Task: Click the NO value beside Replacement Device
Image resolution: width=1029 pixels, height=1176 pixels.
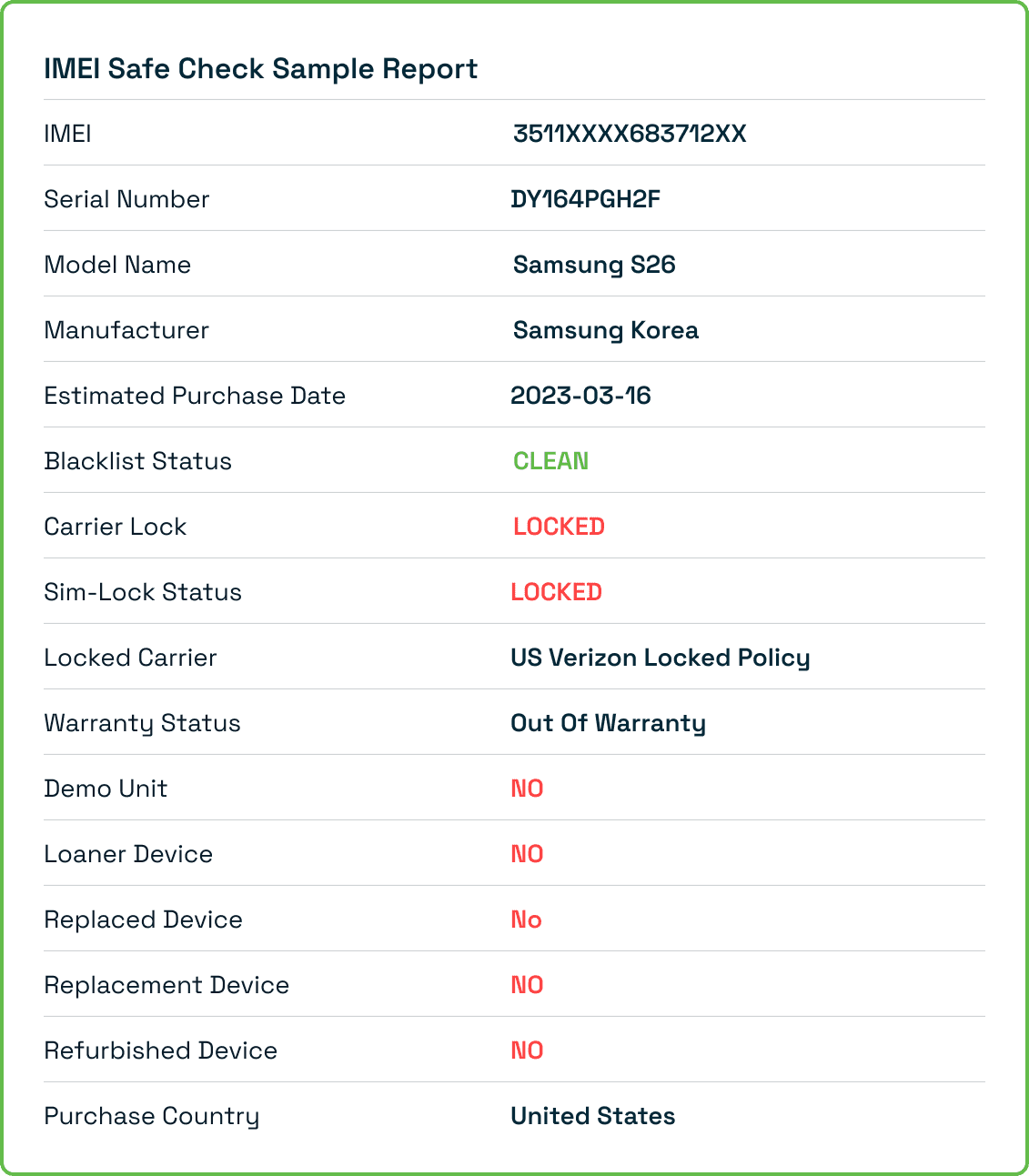Action: click(x=527, y=985)
